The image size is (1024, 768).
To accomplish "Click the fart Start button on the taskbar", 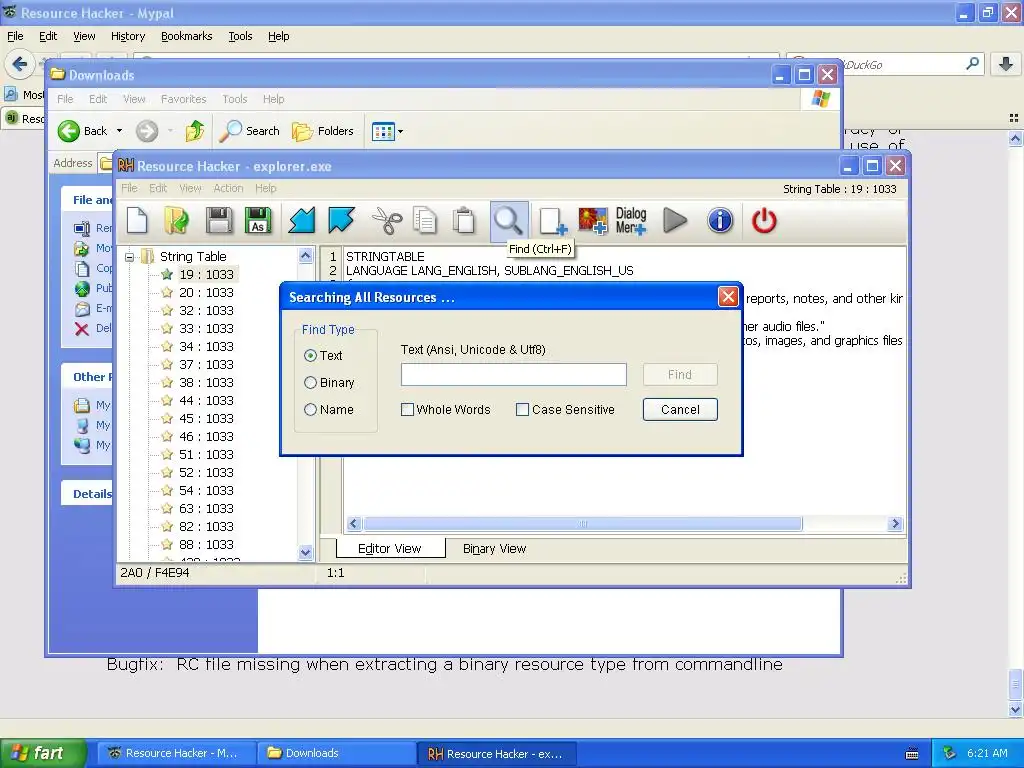I will [x=43, y=753].
